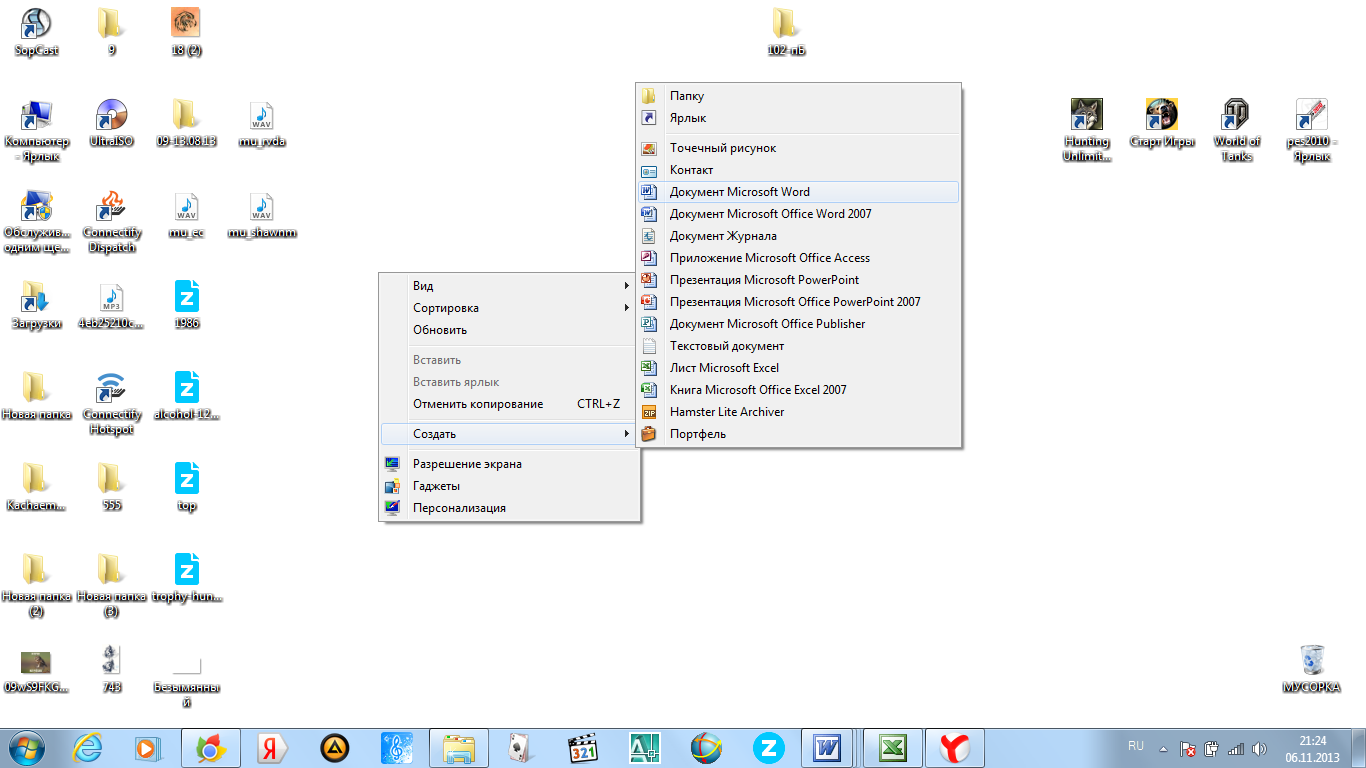Open the МУСОРКА recycle bin icon

pyautogui.click(x=1311, y=662)
